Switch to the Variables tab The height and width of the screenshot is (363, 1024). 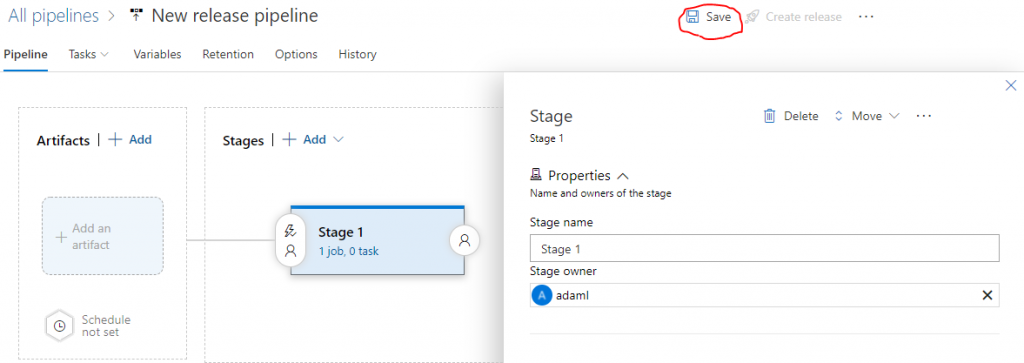coord(157,54)
